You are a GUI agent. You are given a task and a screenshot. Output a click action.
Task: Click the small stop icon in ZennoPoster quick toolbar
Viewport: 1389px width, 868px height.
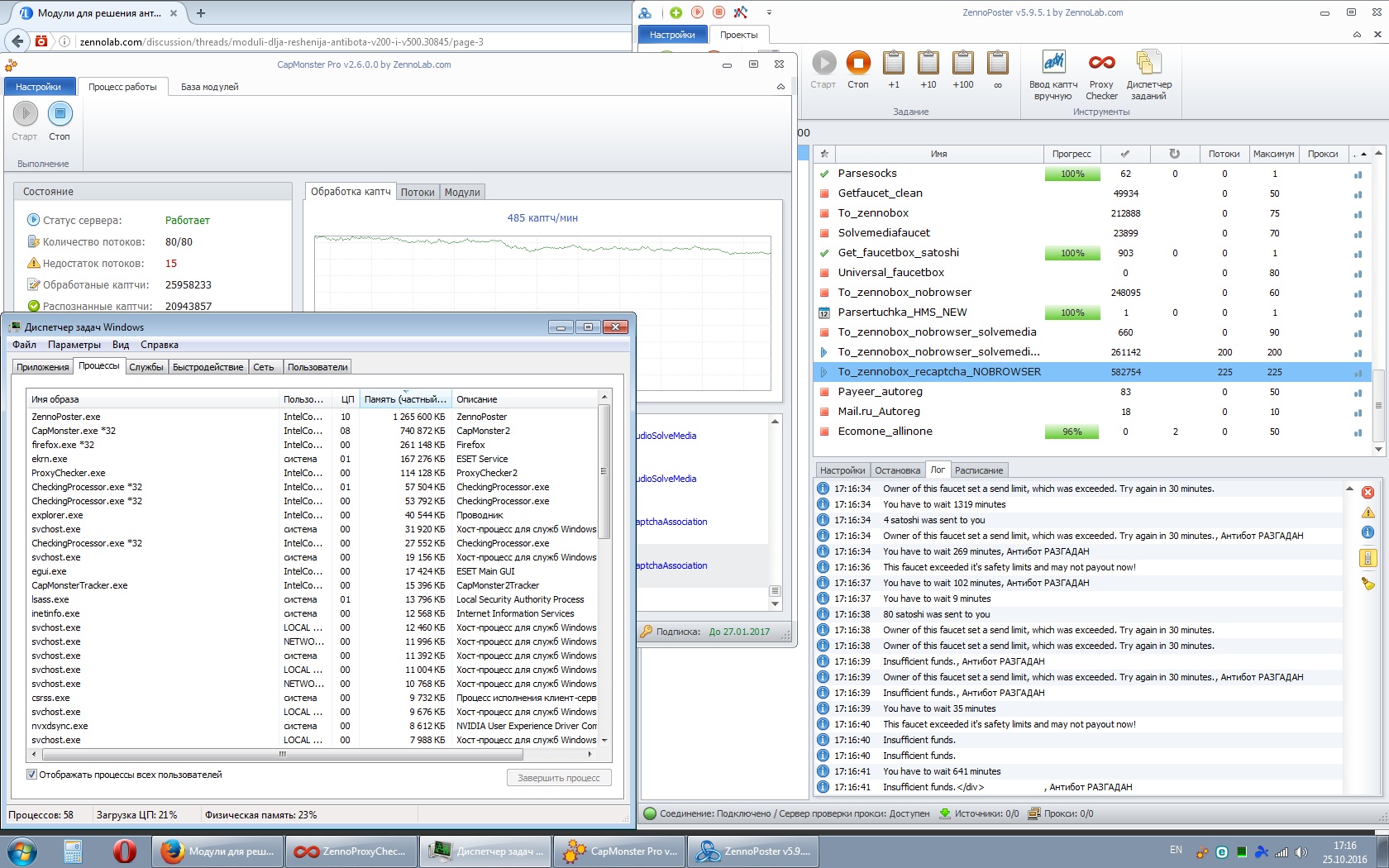pyautogui.click(x=719, y=12)
